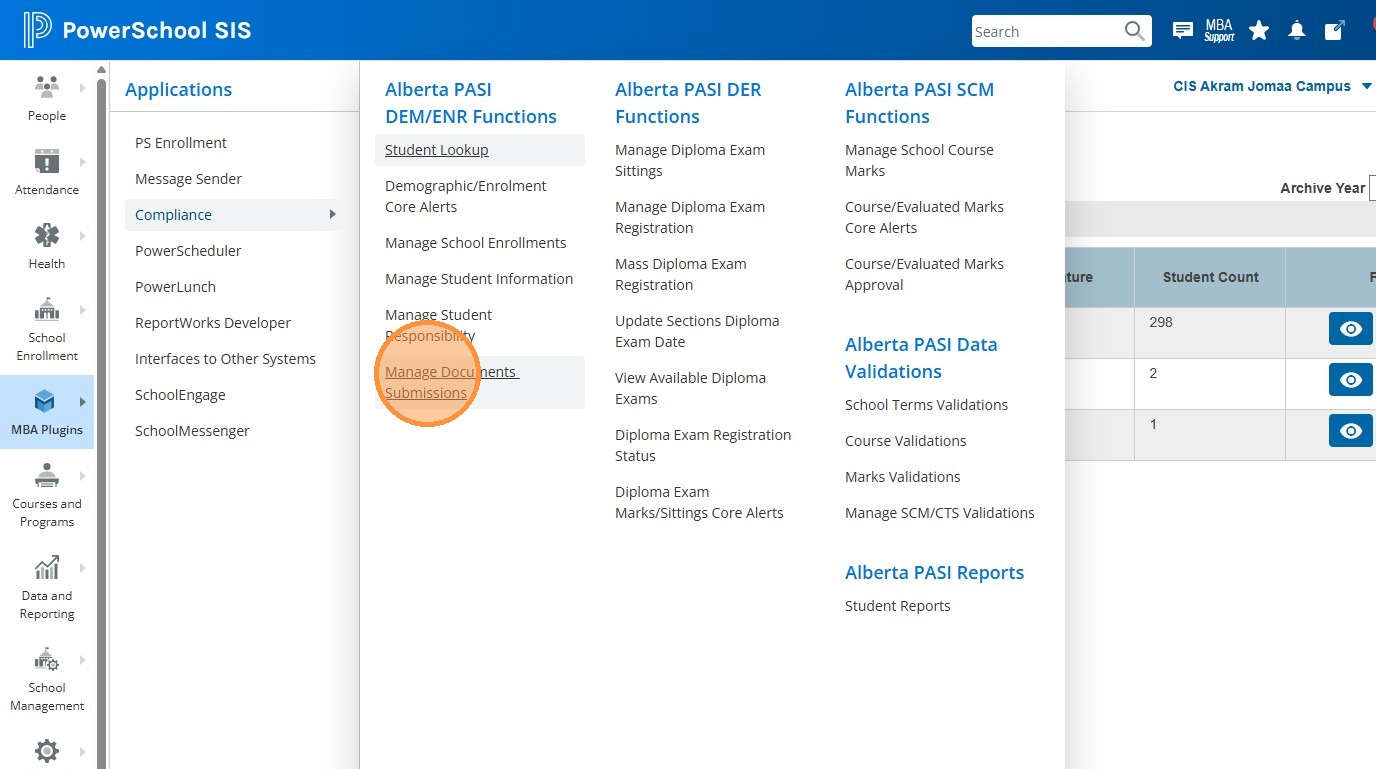View the row with student count 1
Viewport: 1376px width, 769px height.
(1350, 431)
